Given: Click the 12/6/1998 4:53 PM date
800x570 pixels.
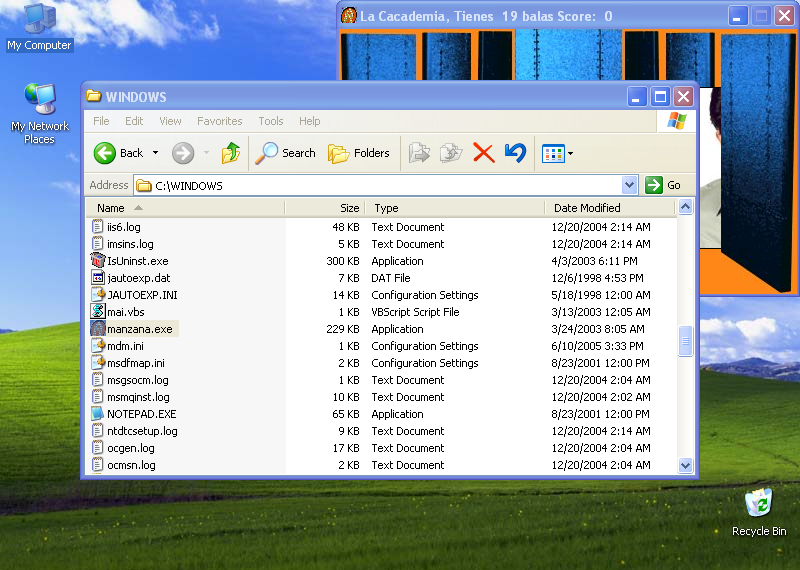Looking at the screenshot, I should 597,278.
